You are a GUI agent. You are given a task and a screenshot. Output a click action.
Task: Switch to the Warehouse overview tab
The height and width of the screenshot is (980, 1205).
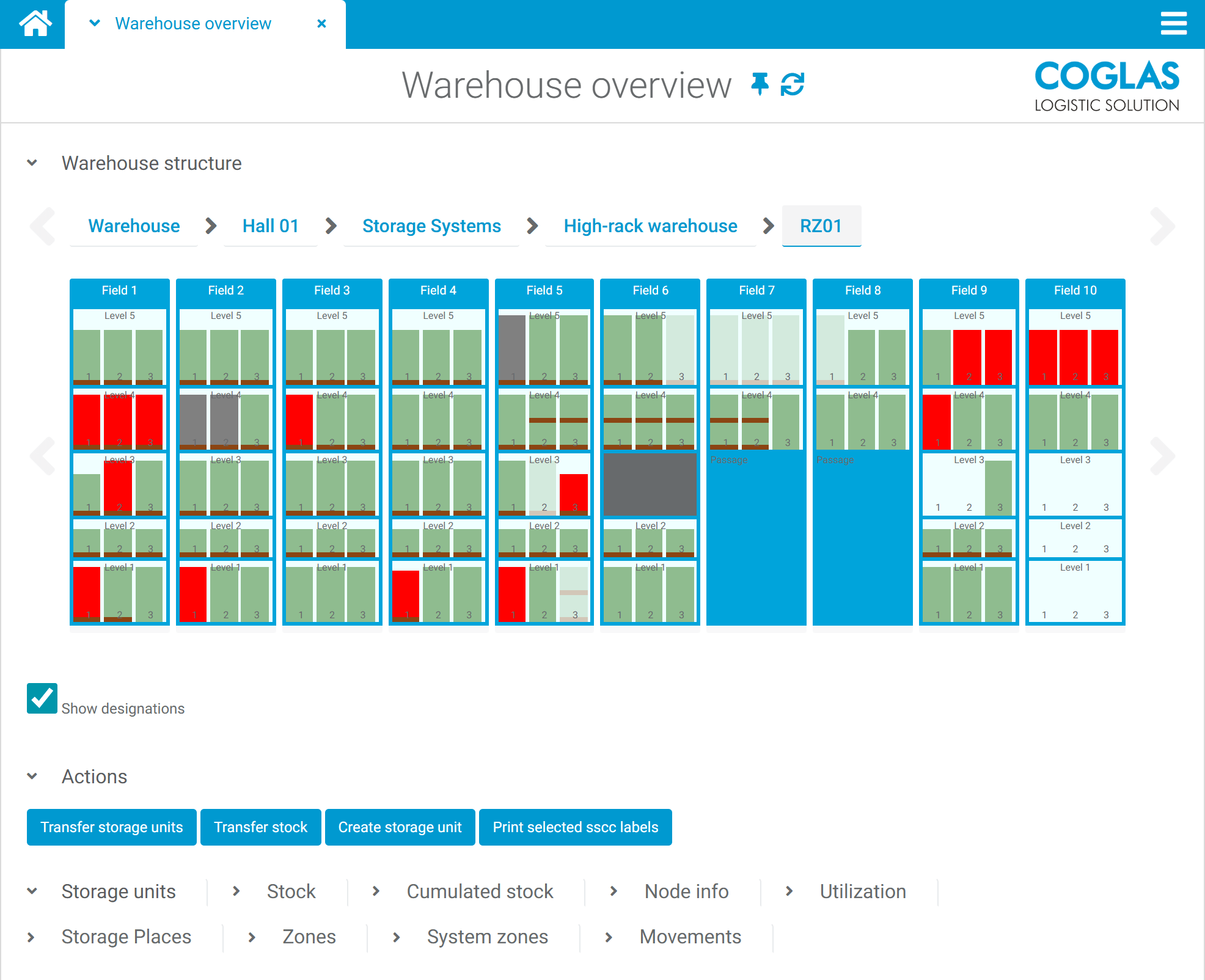click(x=192, y=23)
